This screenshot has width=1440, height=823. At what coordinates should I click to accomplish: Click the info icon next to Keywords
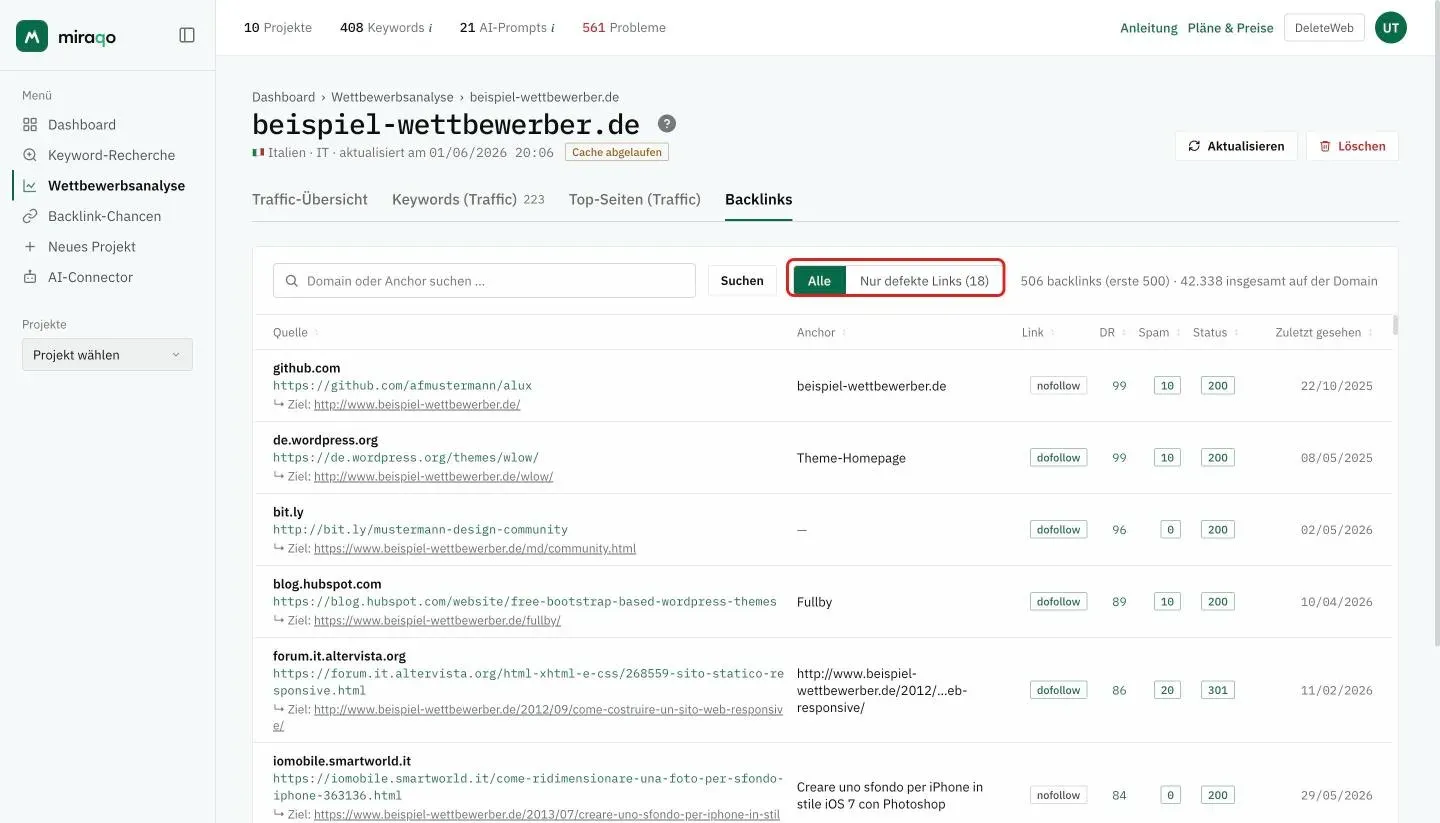pos(430,28)
